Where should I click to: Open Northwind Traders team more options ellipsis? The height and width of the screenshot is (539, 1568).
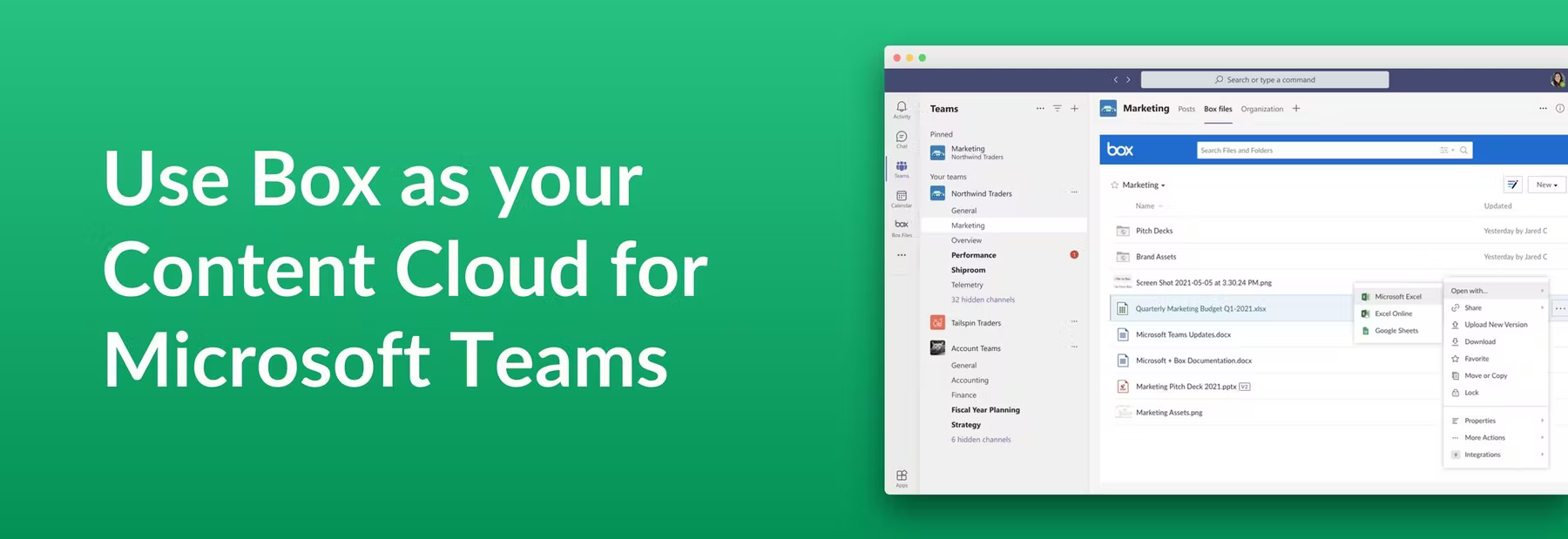coord(1074,192)
